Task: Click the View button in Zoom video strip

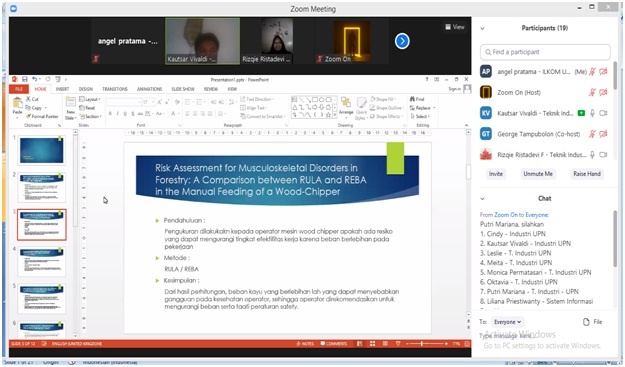Action: pos(455,27)
